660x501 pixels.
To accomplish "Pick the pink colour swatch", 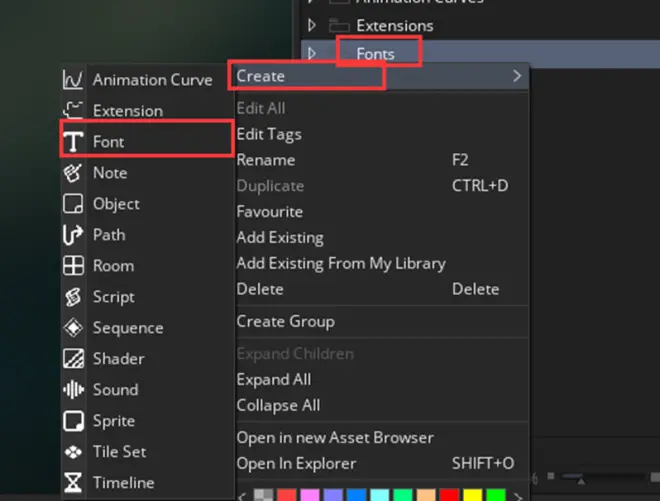I will [x=310, y=496].
